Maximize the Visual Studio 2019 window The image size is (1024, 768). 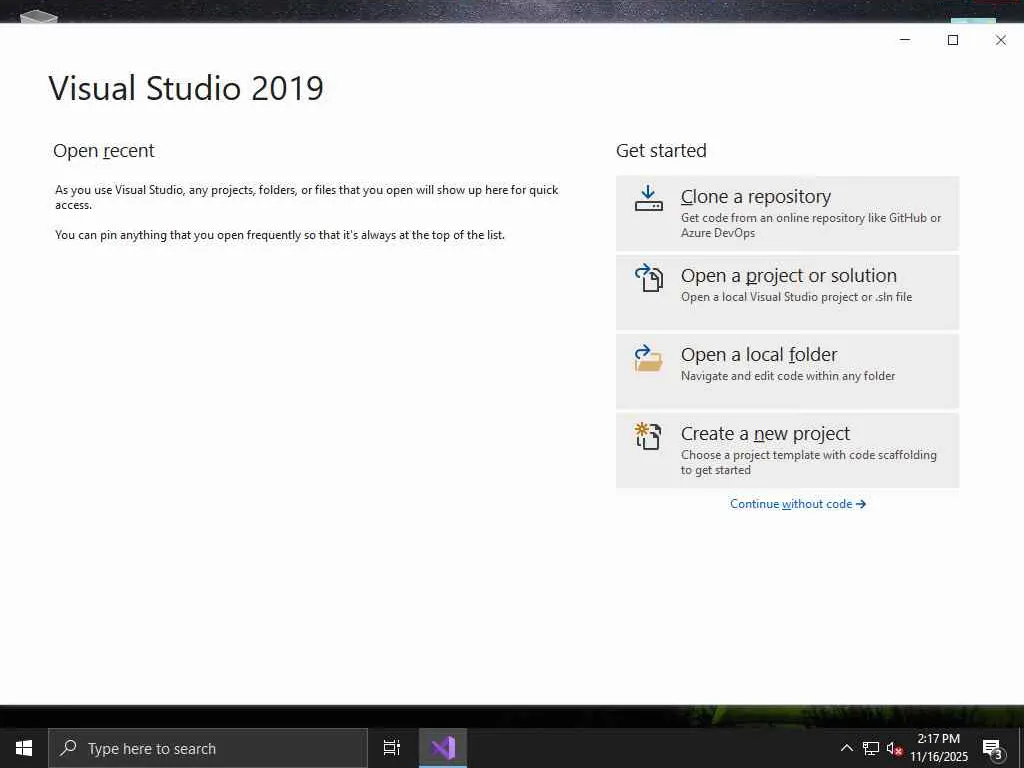coord(953,40)
